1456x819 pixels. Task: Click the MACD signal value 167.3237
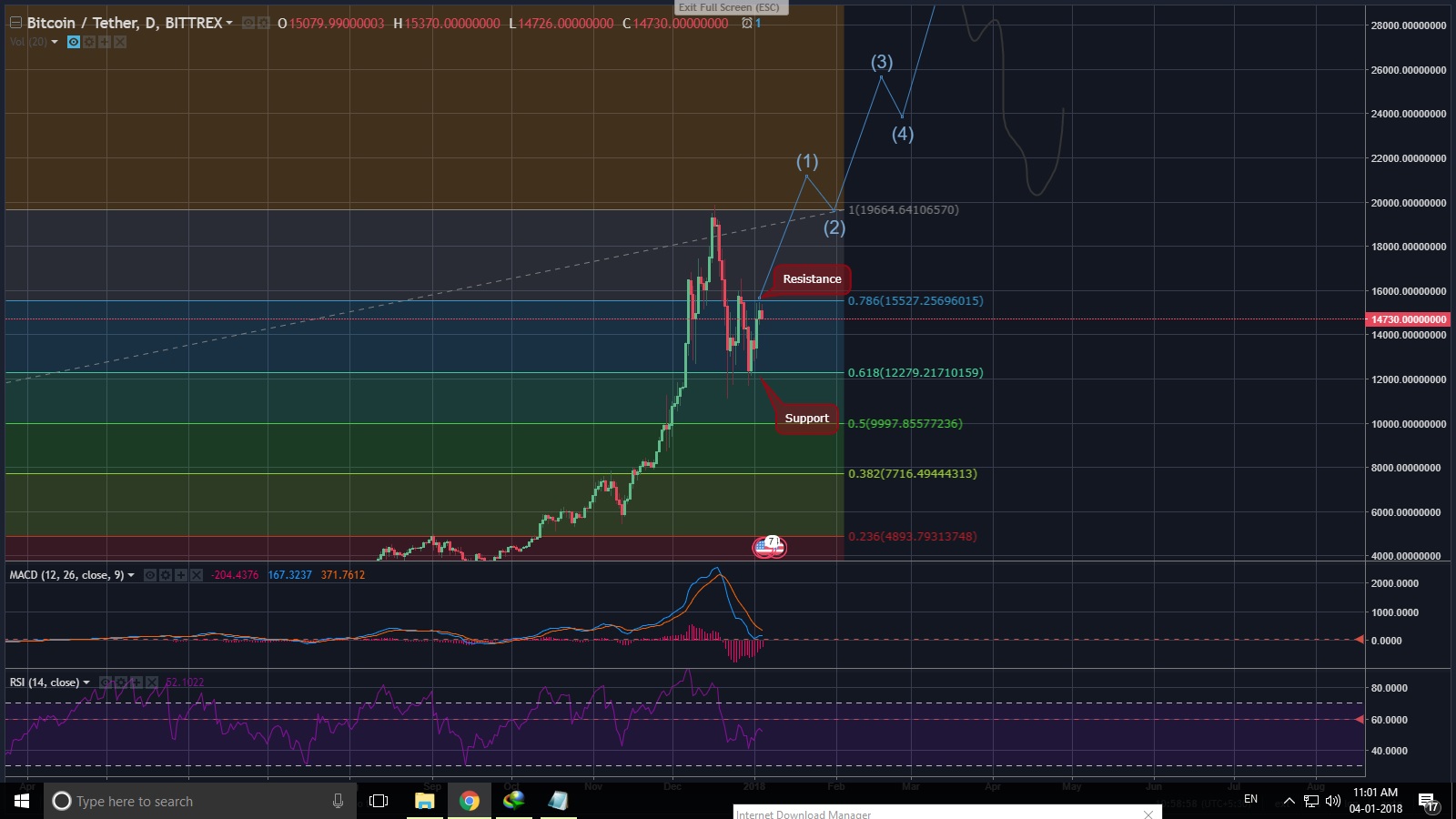point(289,575)
